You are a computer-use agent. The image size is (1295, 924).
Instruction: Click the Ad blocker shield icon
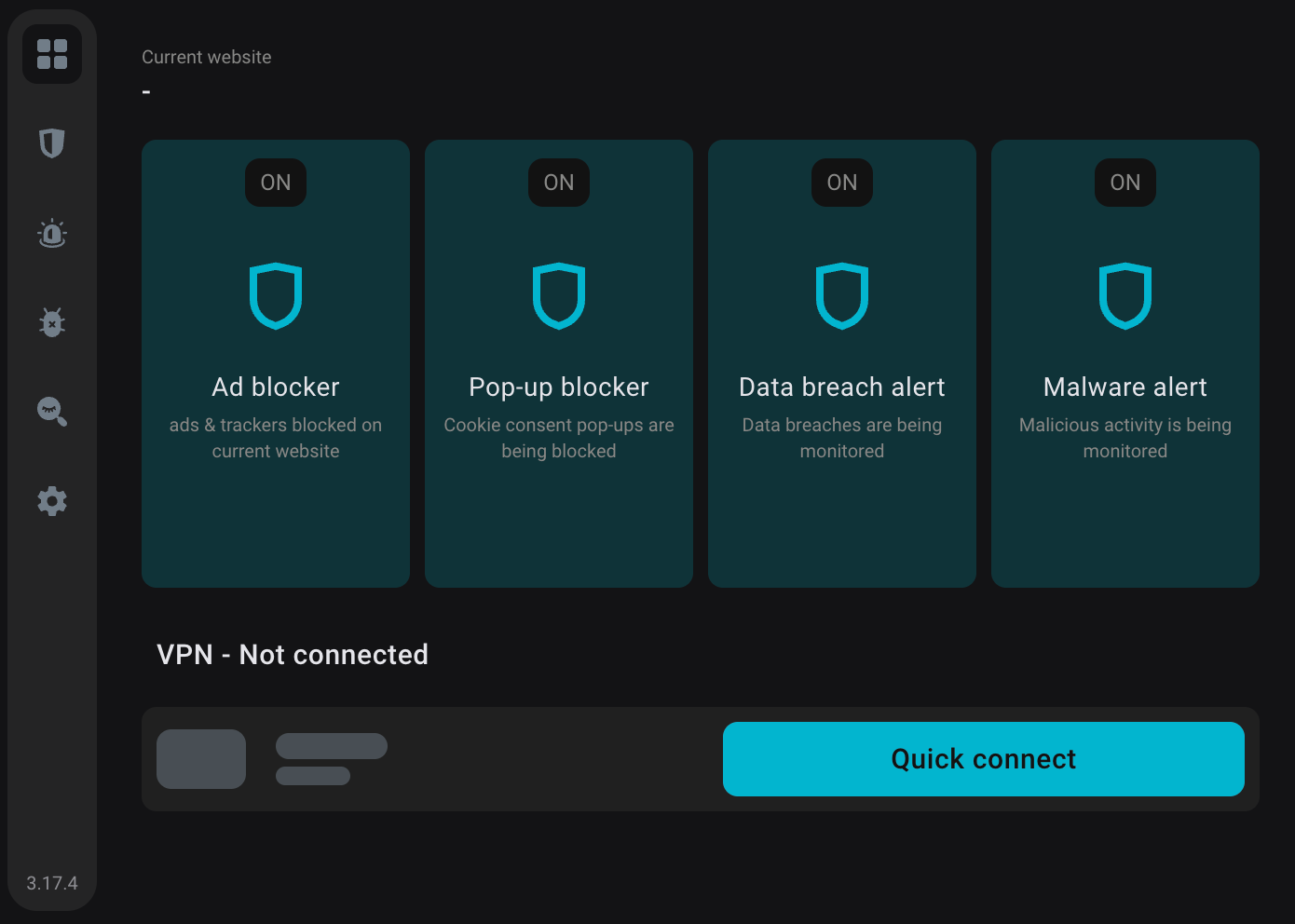point(276,296)
